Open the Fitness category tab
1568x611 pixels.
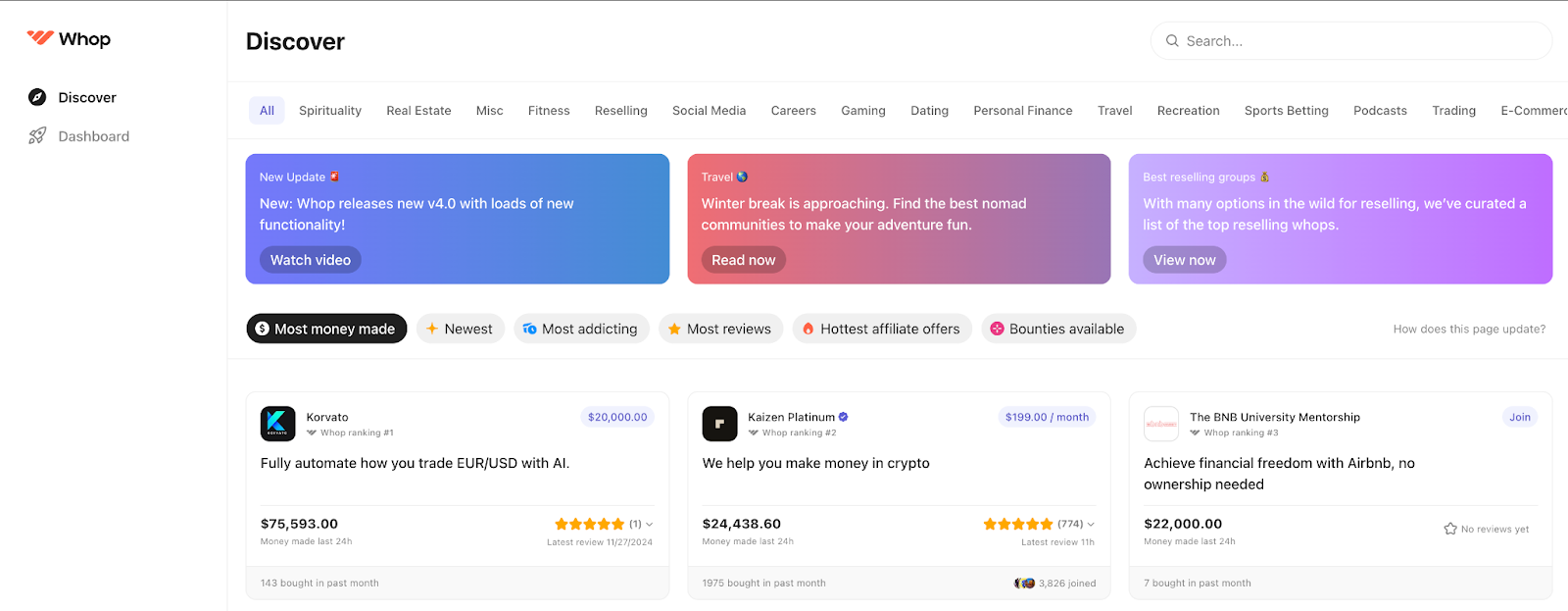(x=549, y=111)
